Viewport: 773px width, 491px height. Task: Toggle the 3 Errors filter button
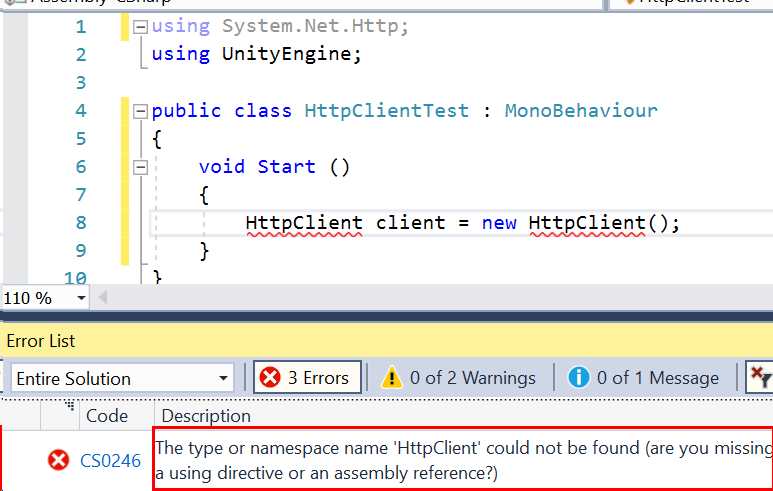click(x=307, y=378)
